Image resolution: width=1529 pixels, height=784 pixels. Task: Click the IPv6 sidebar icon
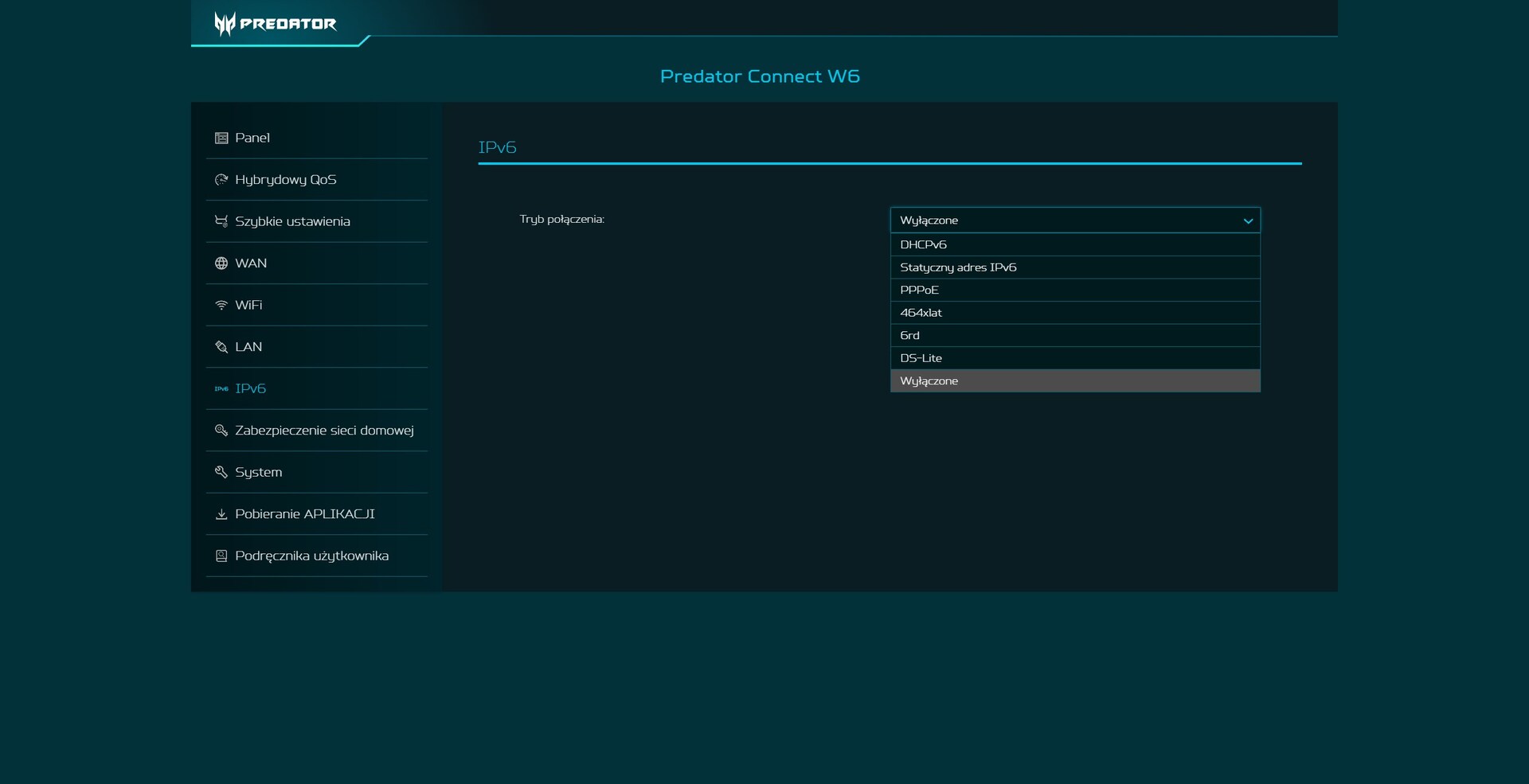tap(221, 388)
